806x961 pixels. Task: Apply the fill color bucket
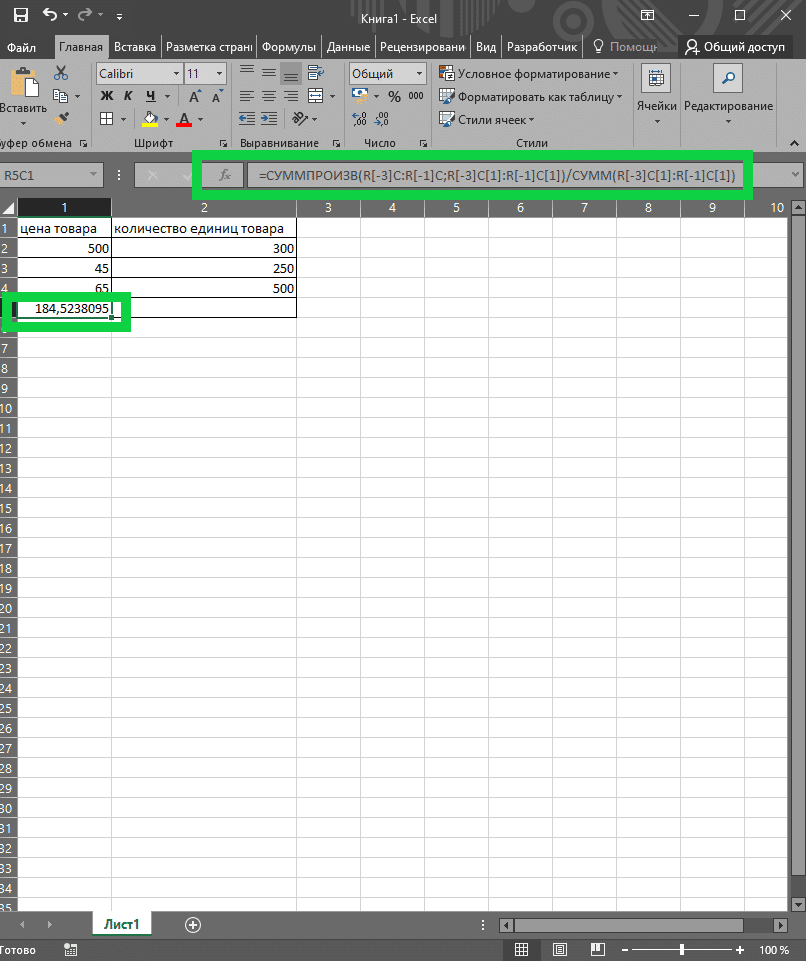150,119
